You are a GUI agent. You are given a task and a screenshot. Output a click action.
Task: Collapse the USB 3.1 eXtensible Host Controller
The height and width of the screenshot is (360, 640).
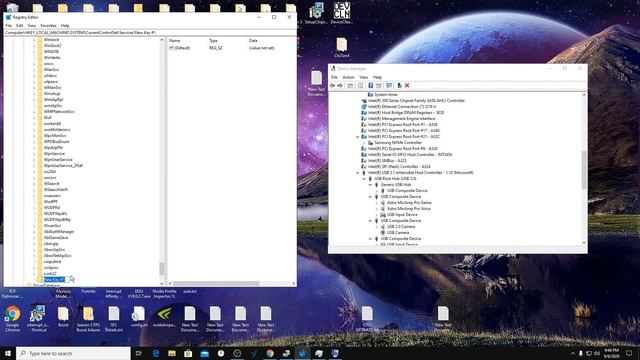(x=358, y=173)
